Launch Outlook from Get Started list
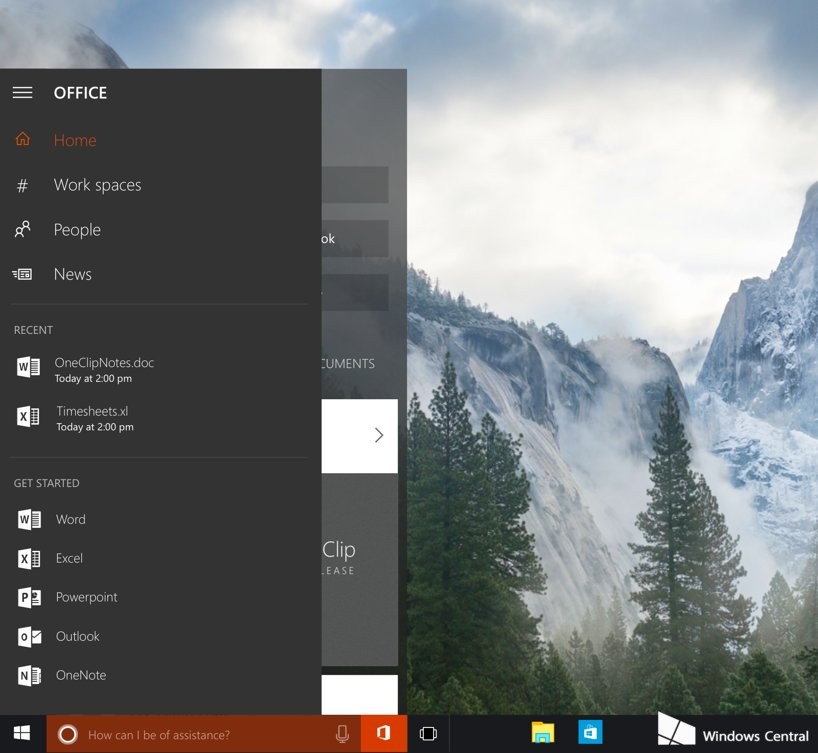Screen dimensions: 818x753 click(x=78, y=637)
